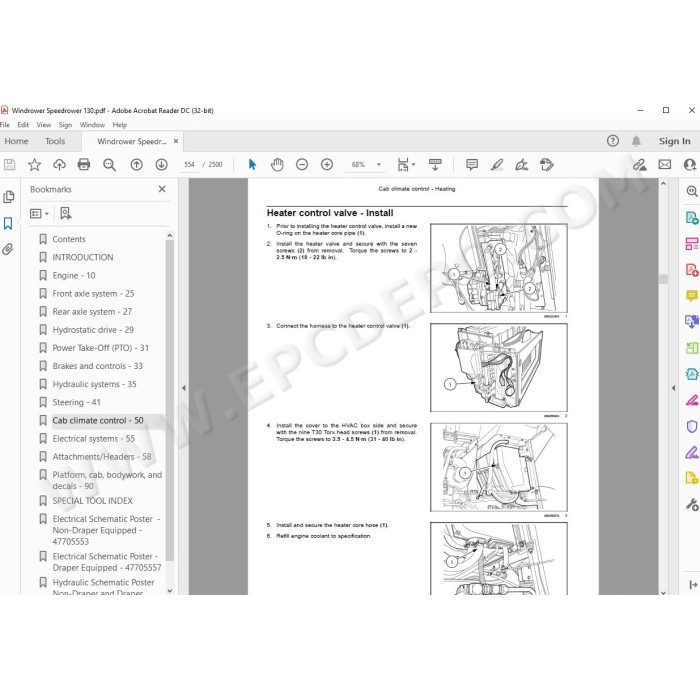The image size is (700, 700).
Task: Select the highlighter pen tool
Action: click(497, 165)
